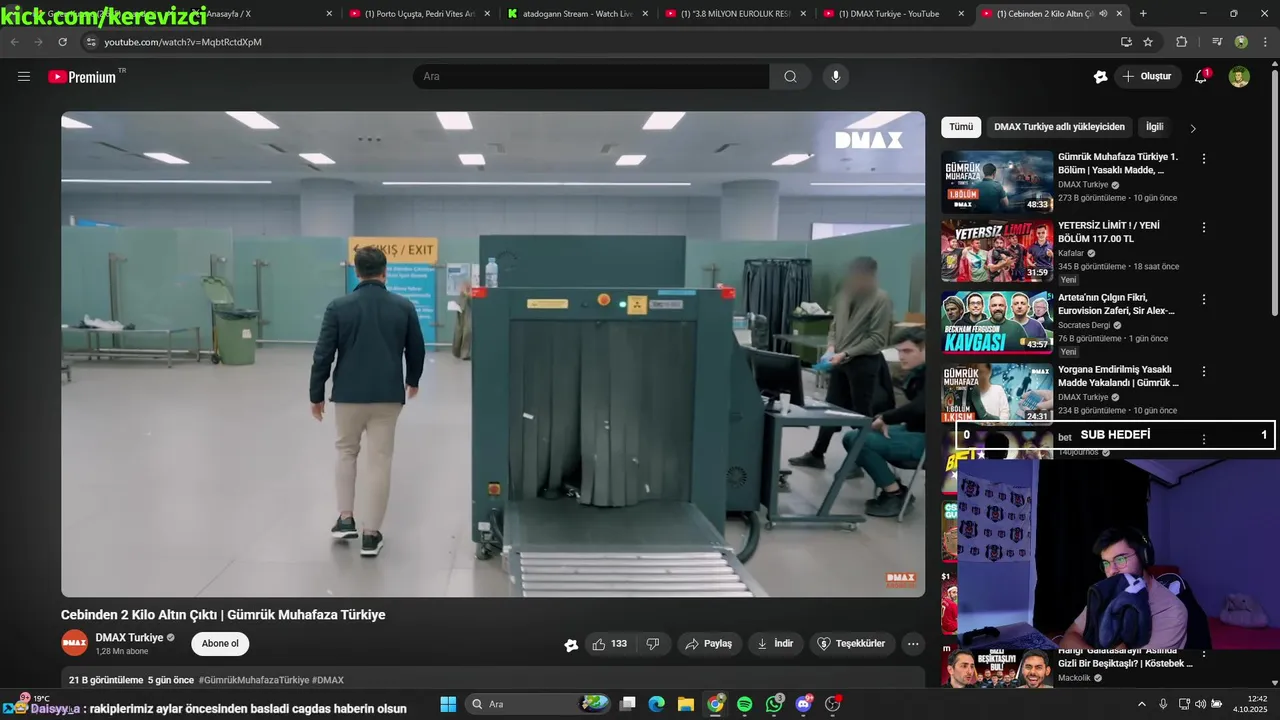Click the magnifier search button
This screenshot has height=720, width=1280.
point(790,76)
